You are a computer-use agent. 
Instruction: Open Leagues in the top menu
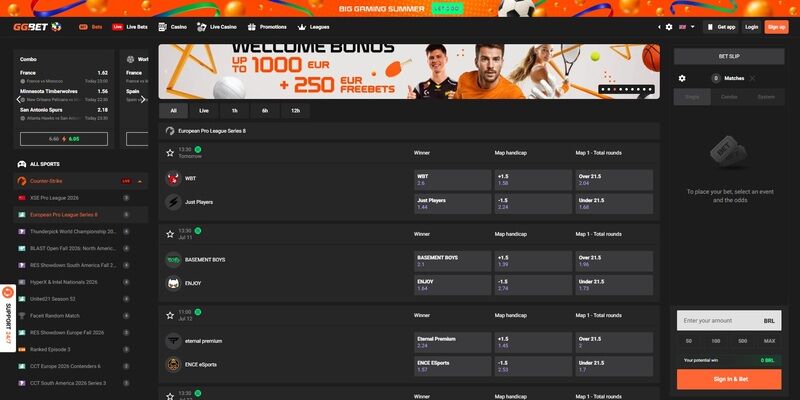click(313, 27)
